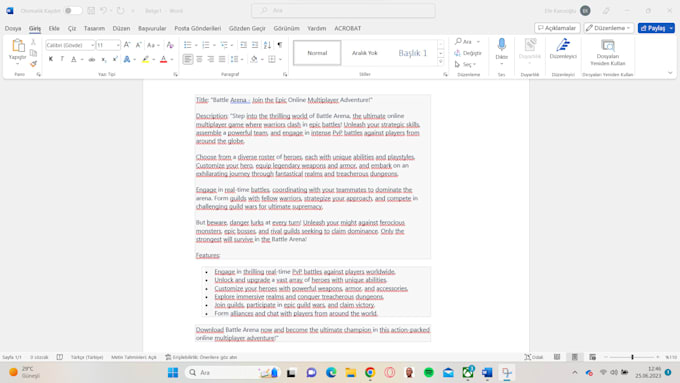
Task: Click Seç select button in Düzenleme group
Action: pos(465,64)
